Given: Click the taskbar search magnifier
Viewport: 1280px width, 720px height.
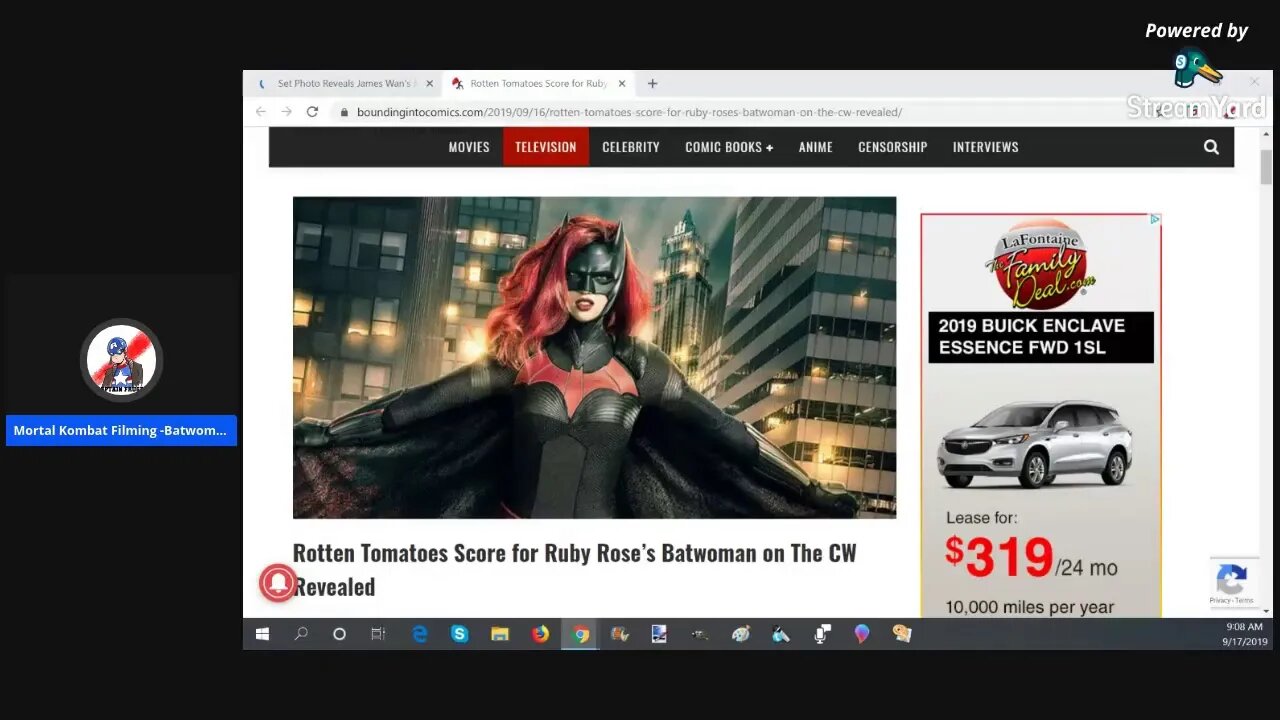Looking at the screenshot, I should (x=301, y=634).
